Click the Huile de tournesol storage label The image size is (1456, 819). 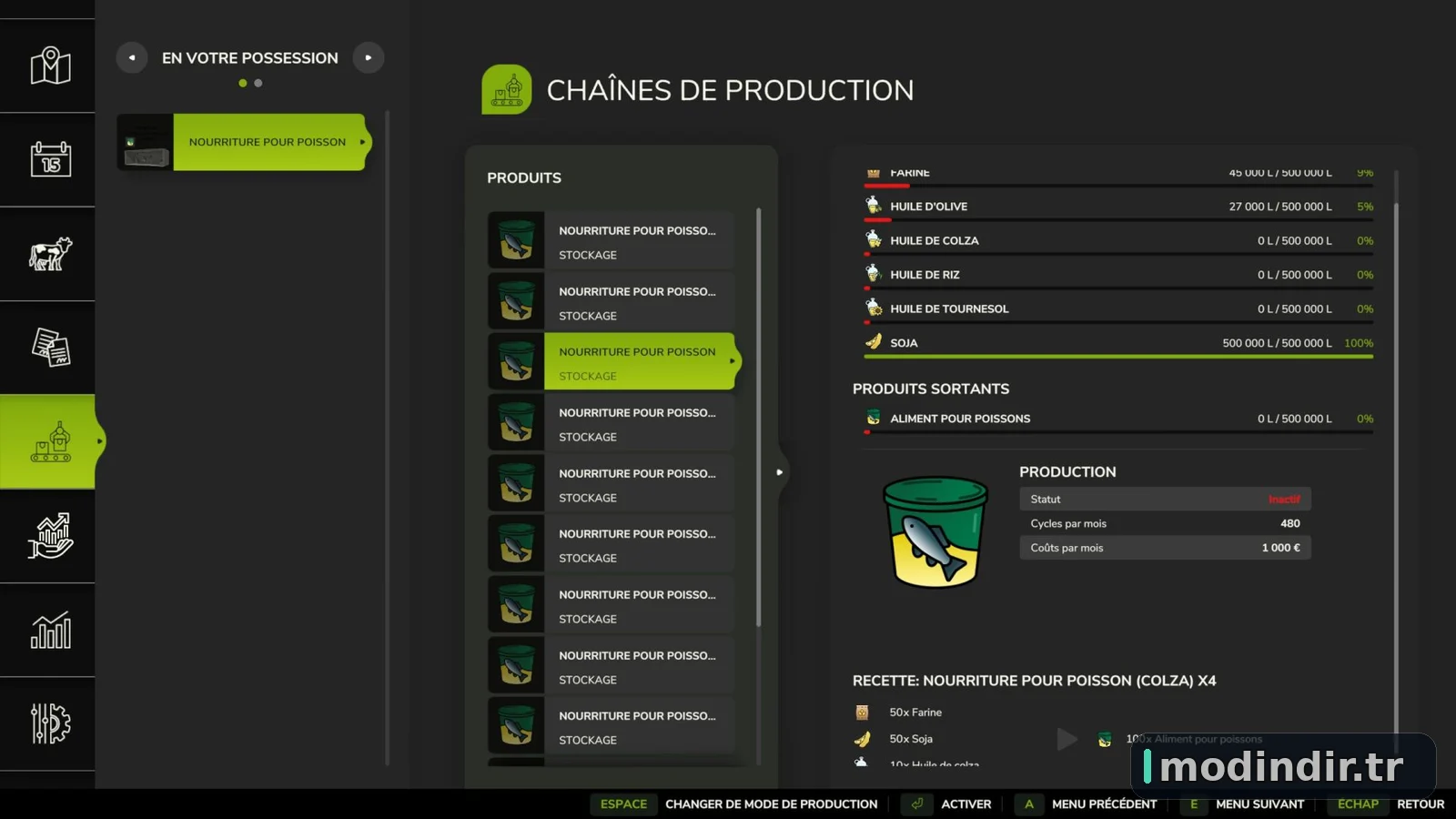click(949, 309)
